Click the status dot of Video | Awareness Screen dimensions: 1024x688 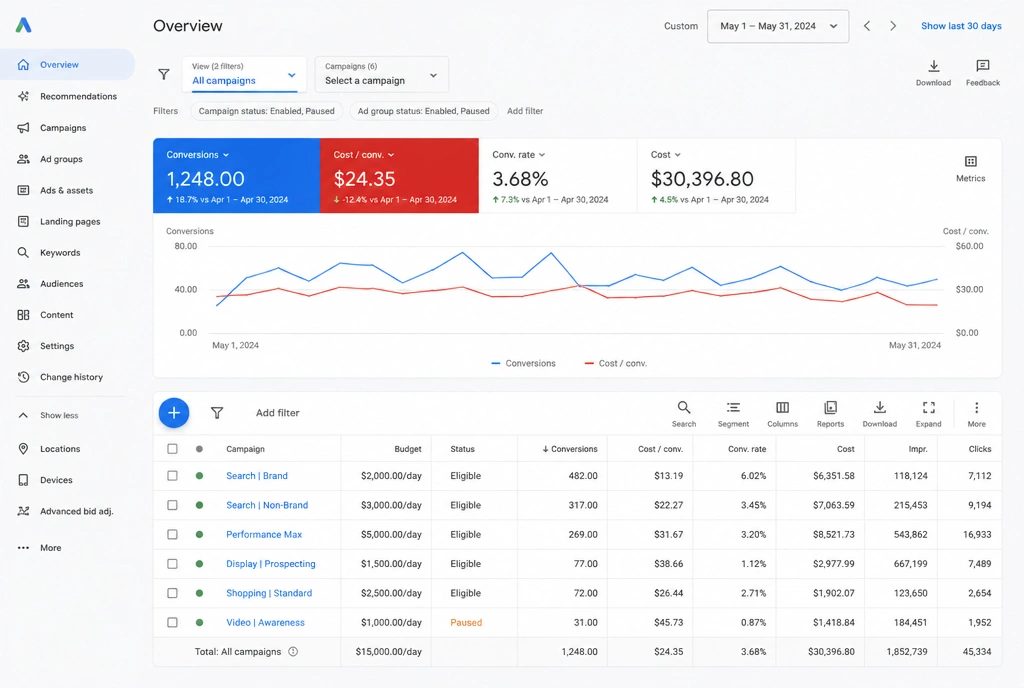(199, 622)
